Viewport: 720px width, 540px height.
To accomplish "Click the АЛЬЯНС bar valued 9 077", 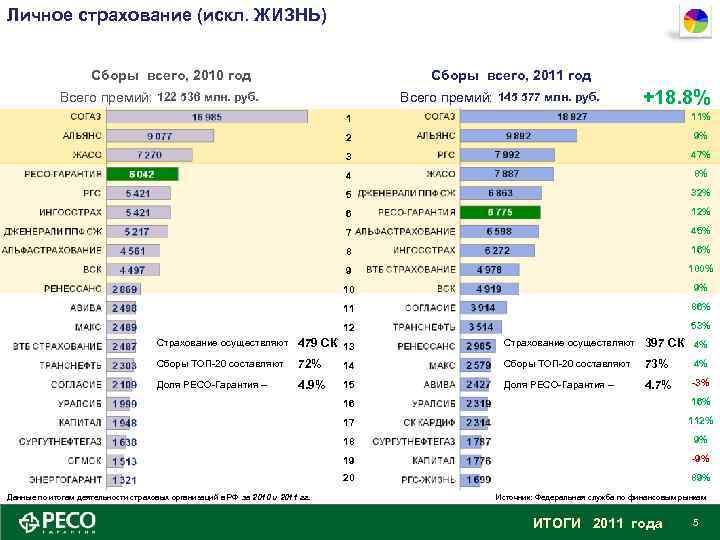I will point(160,136).
